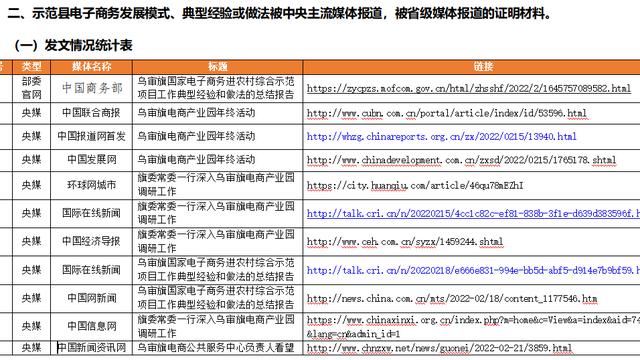Select the 中国商务部 media name cell
640x360 pixels.
[91, 88]
